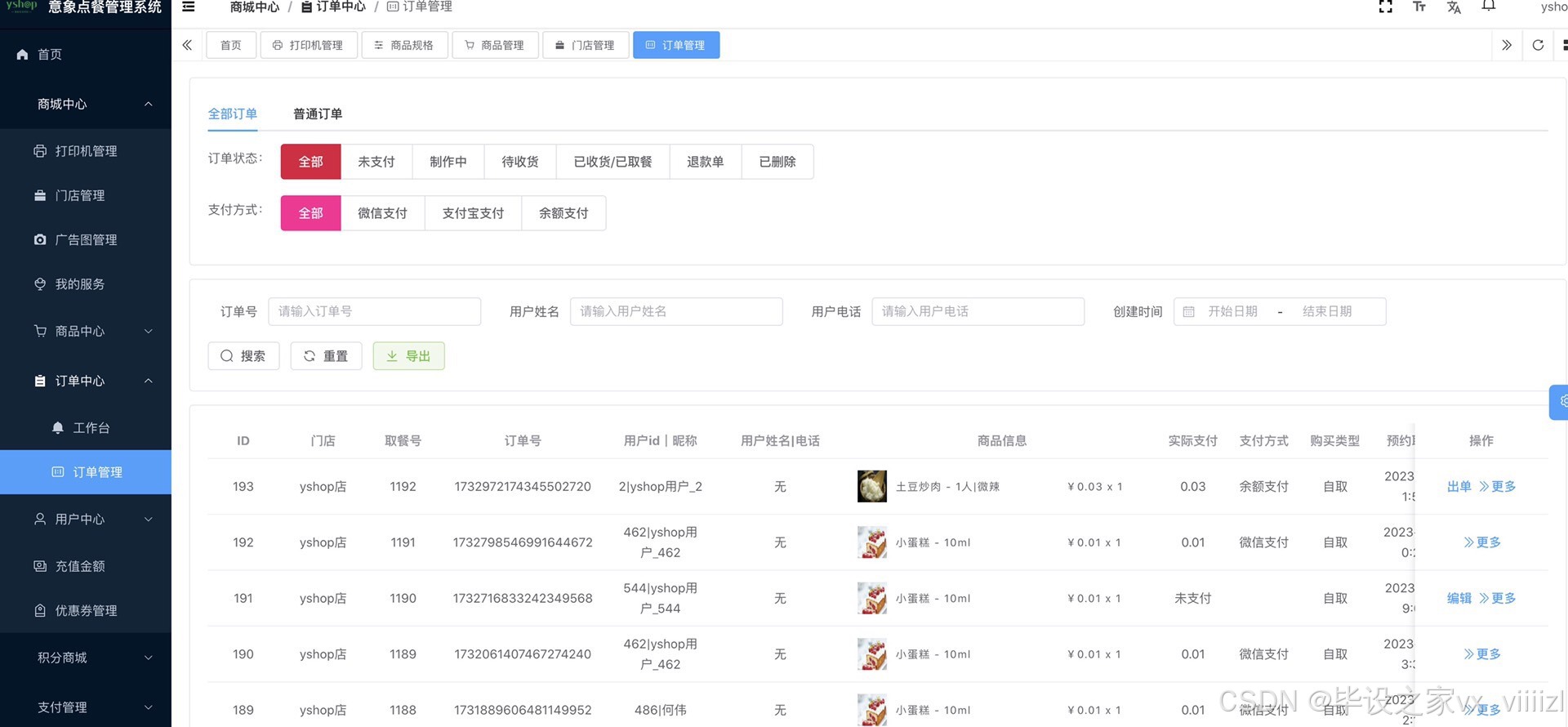Click the icon beside 我的服务
1568x727 pixels.
(40, 284)
